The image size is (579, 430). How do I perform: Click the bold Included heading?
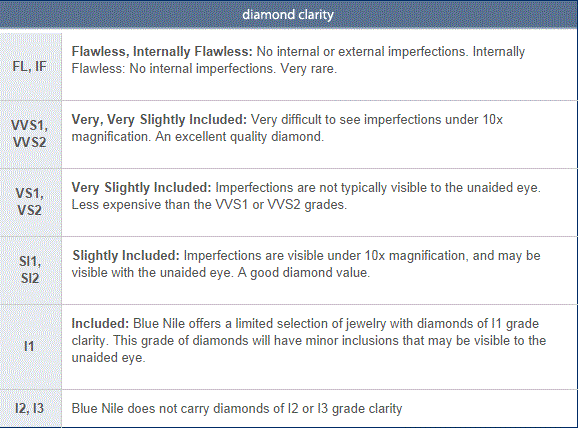click(100, 323)
